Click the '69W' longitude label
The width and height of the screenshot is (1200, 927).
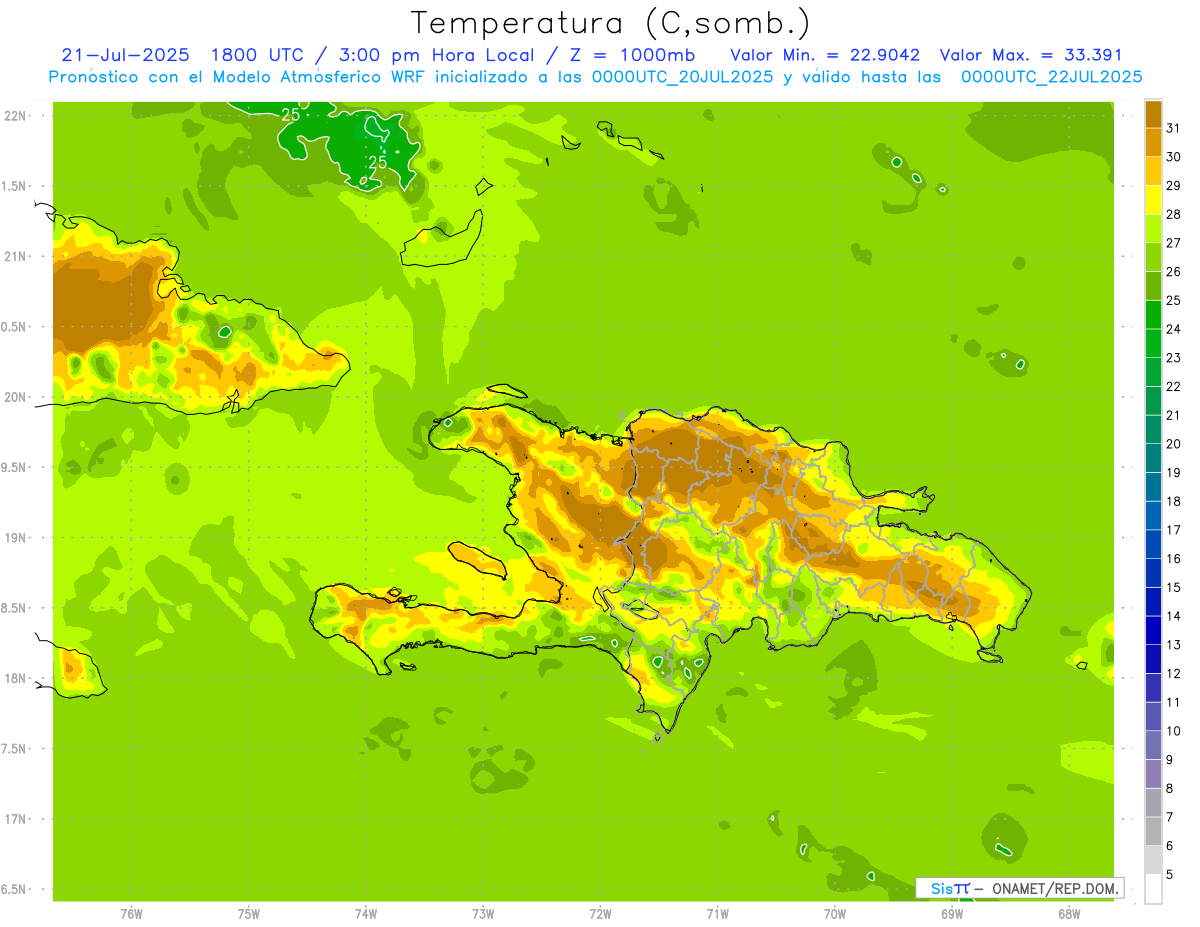click(952, 914)
